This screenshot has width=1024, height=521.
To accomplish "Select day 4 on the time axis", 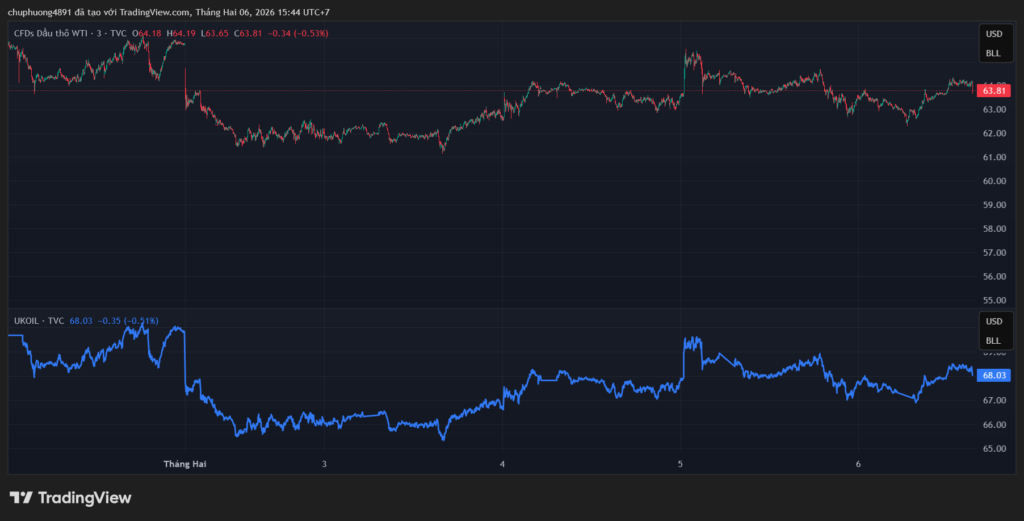I will [x=503, y=465].
